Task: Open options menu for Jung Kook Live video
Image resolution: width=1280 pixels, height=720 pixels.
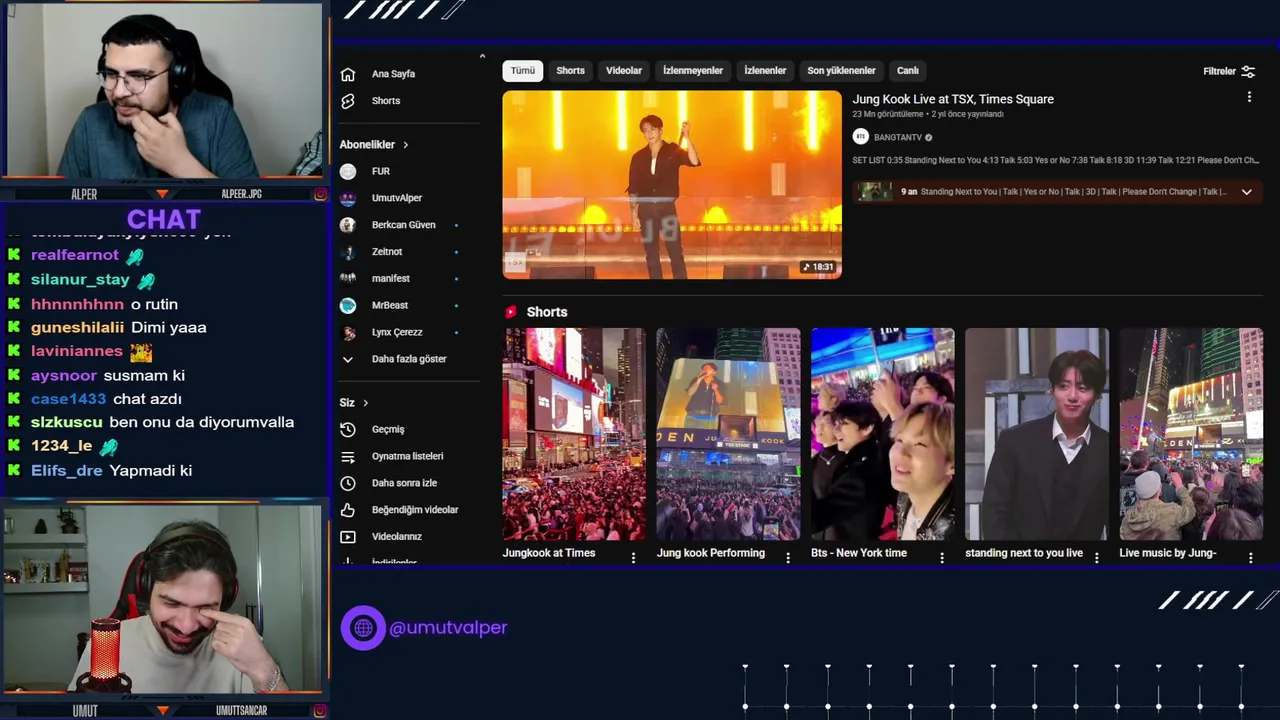Action: (x=1249, y=97)
